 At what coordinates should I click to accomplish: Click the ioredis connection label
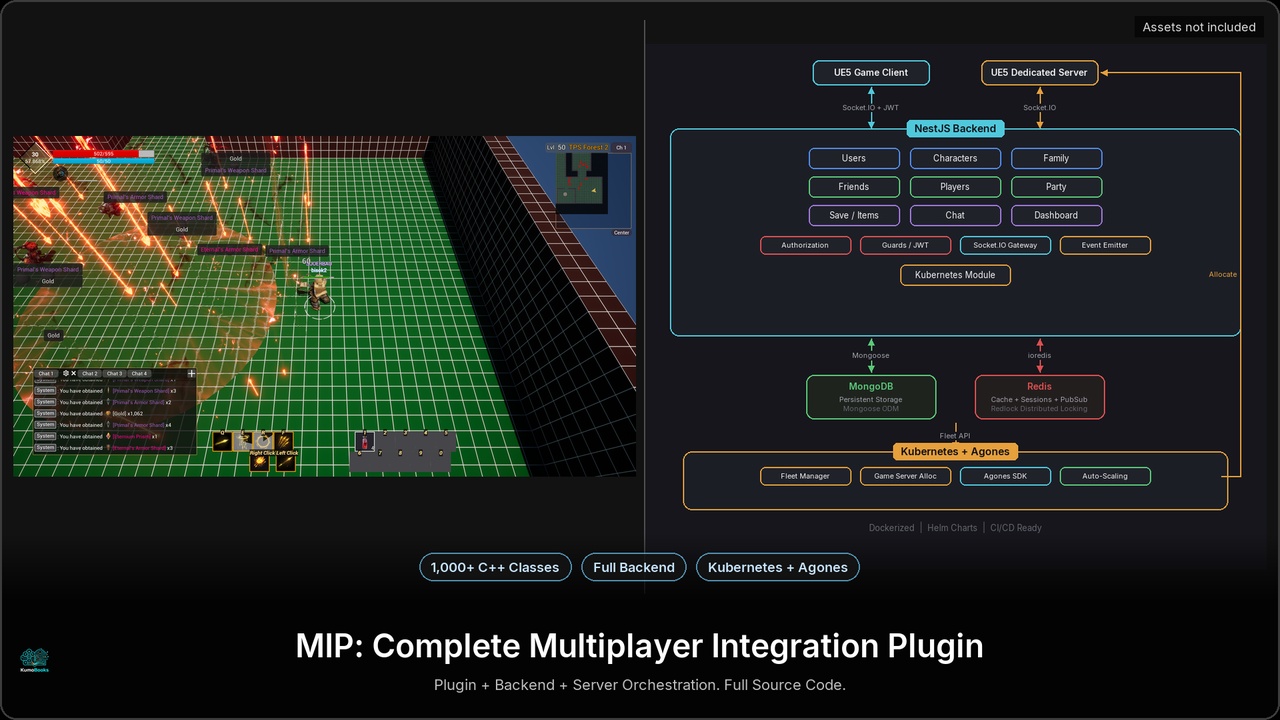1039,355
